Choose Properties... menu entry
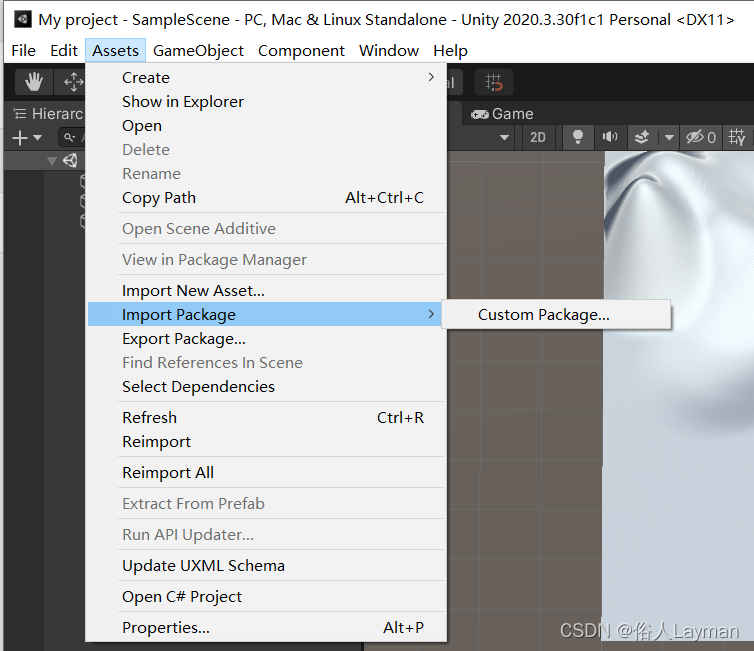The height and width of the screenshot is (651, 754). pyautogui.click(x=264, y=627)
